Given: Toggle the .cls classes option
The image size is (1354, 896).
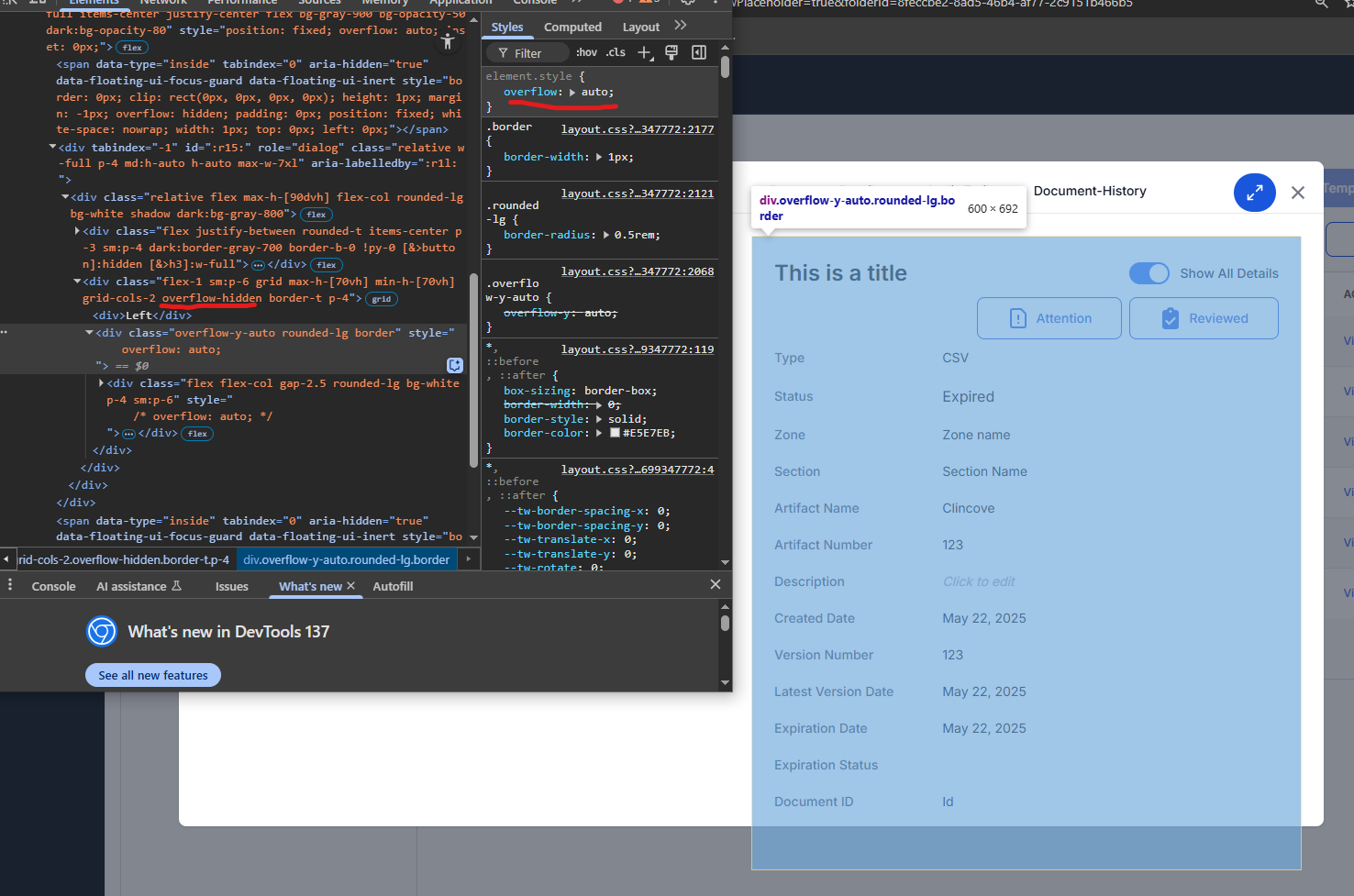Looking at the screenshot, I should tap(616, 52).
